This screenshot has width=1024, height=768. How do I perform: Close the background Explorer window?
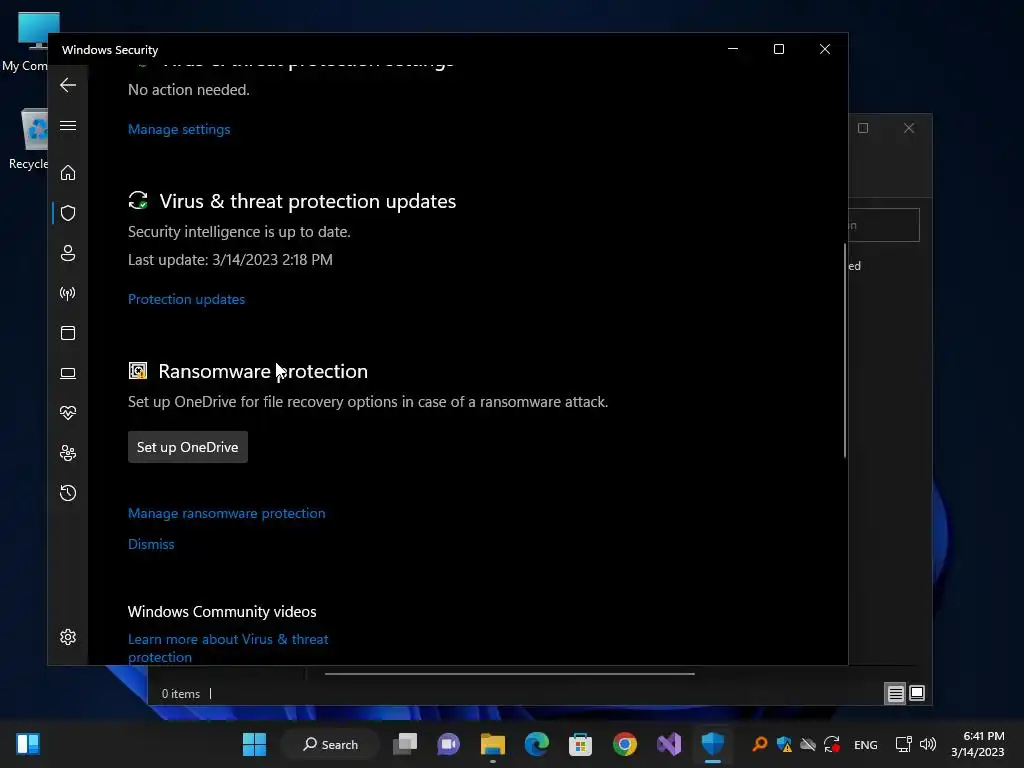[908, 128]
